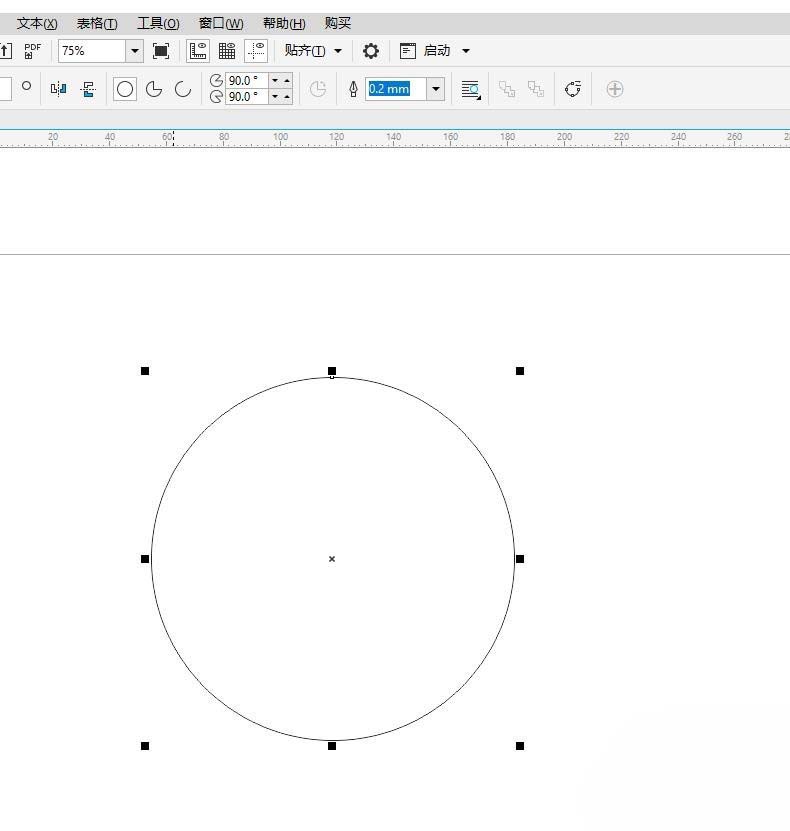The width and height of the screenshot is (790, 831).
Task: Decrease the starting angle with down arrow
Action: (275, 81)
